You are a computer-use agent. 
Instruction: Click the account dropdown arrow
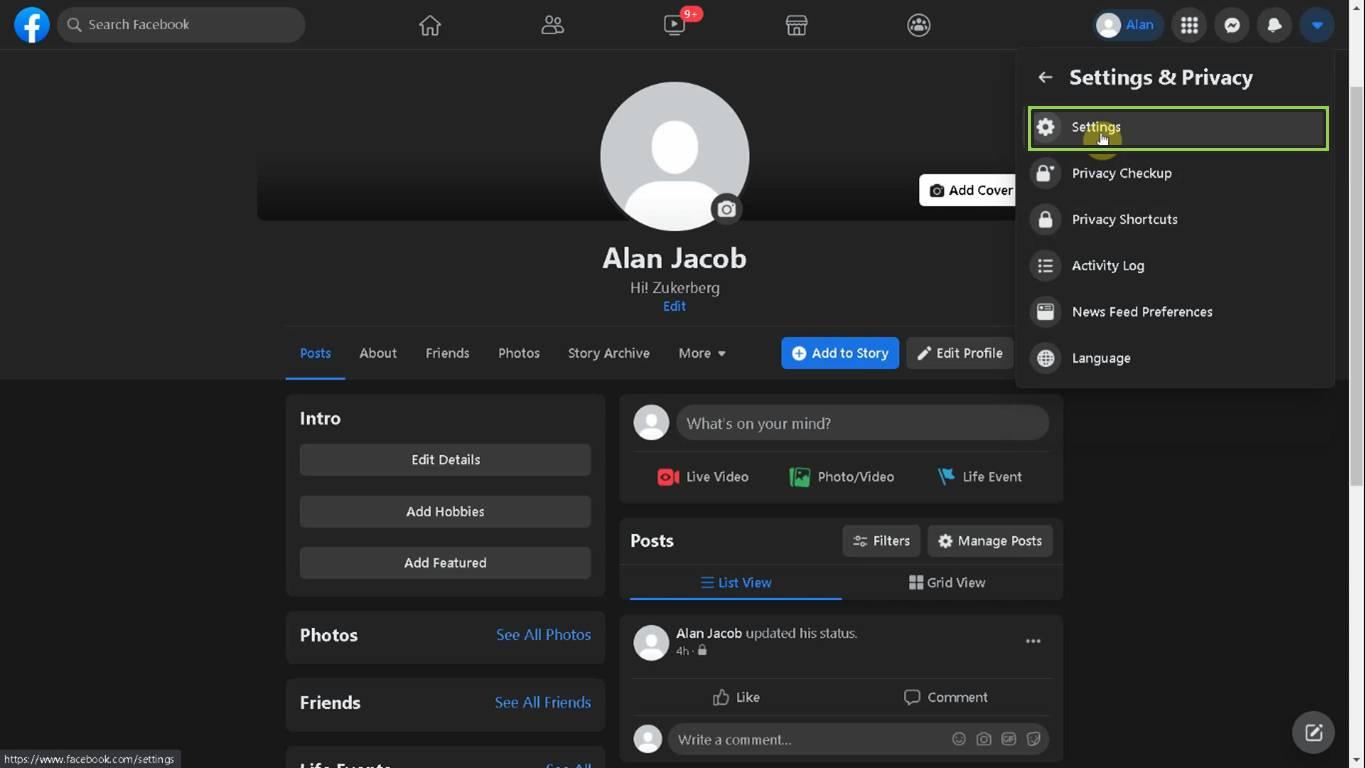1317,25
